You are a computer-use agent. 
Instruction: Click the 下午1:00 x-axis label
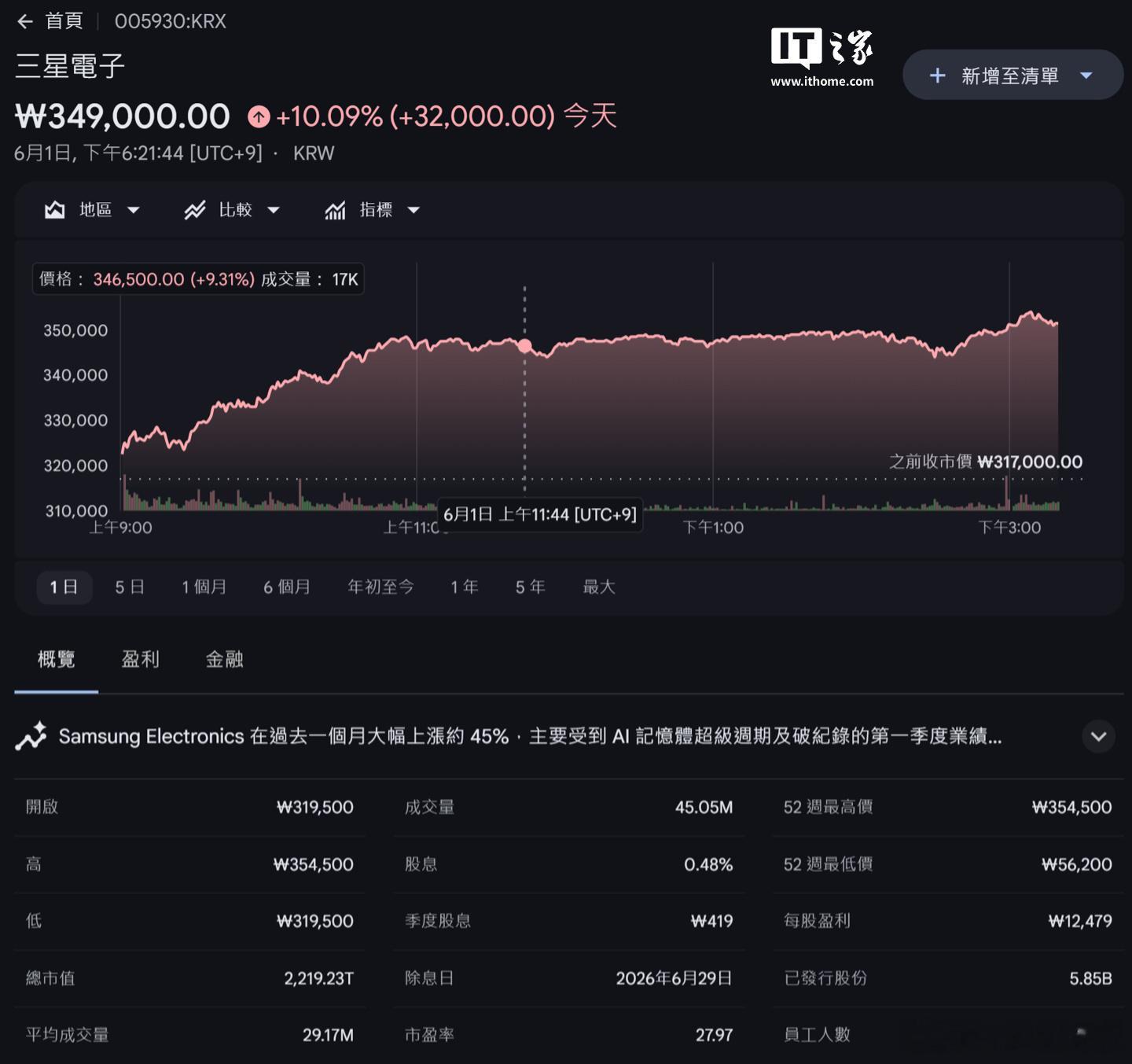click(713, 528)
